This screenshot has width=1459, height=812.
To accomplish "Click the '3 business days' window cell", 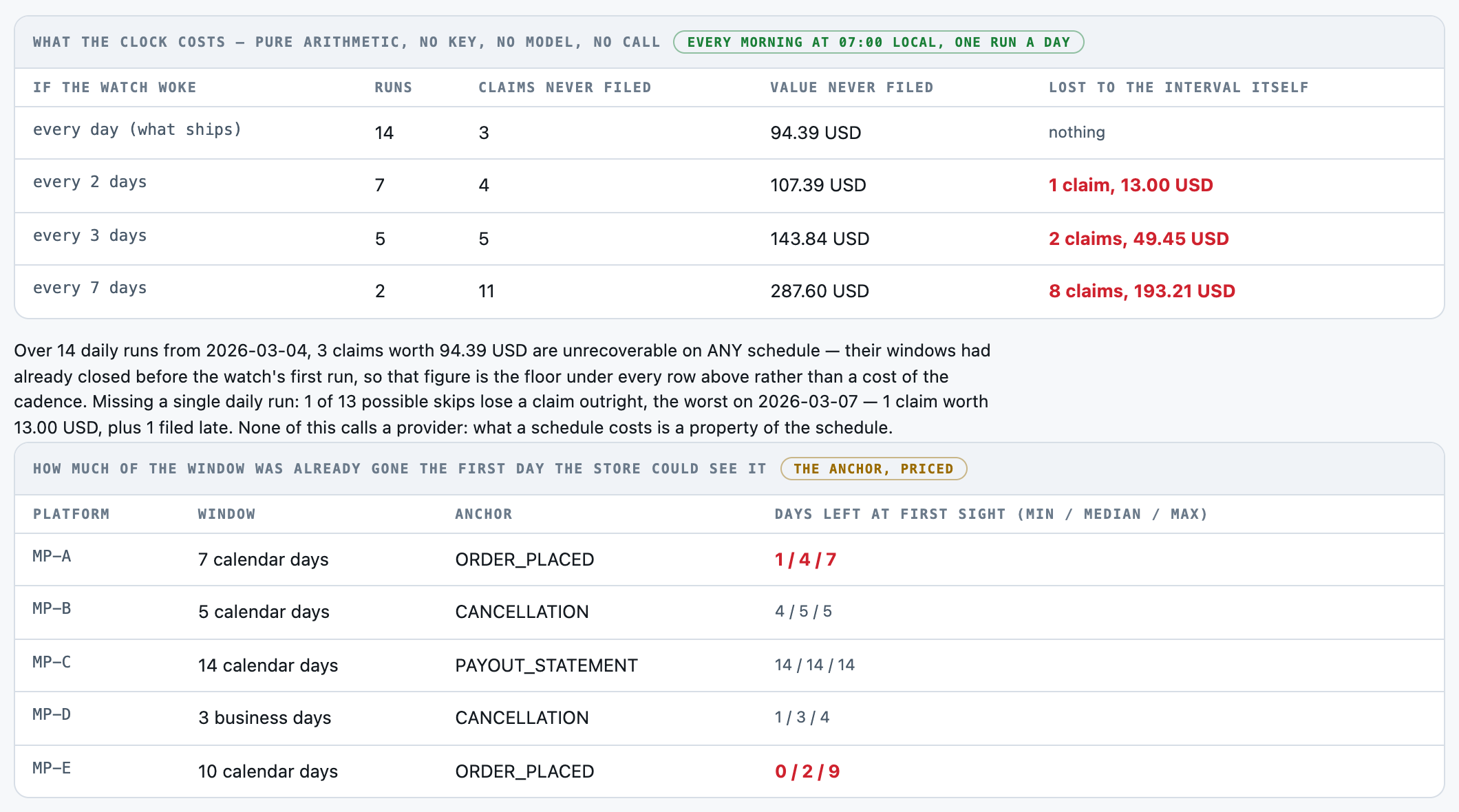I will click(x=265, y=718).
